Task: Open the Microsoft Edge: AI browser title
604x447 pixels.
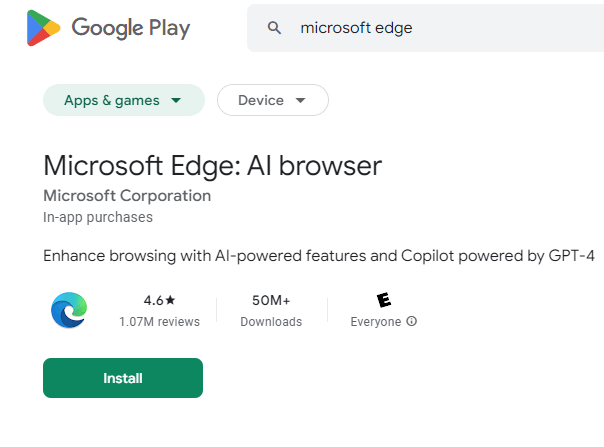Action: coord(212,165)
